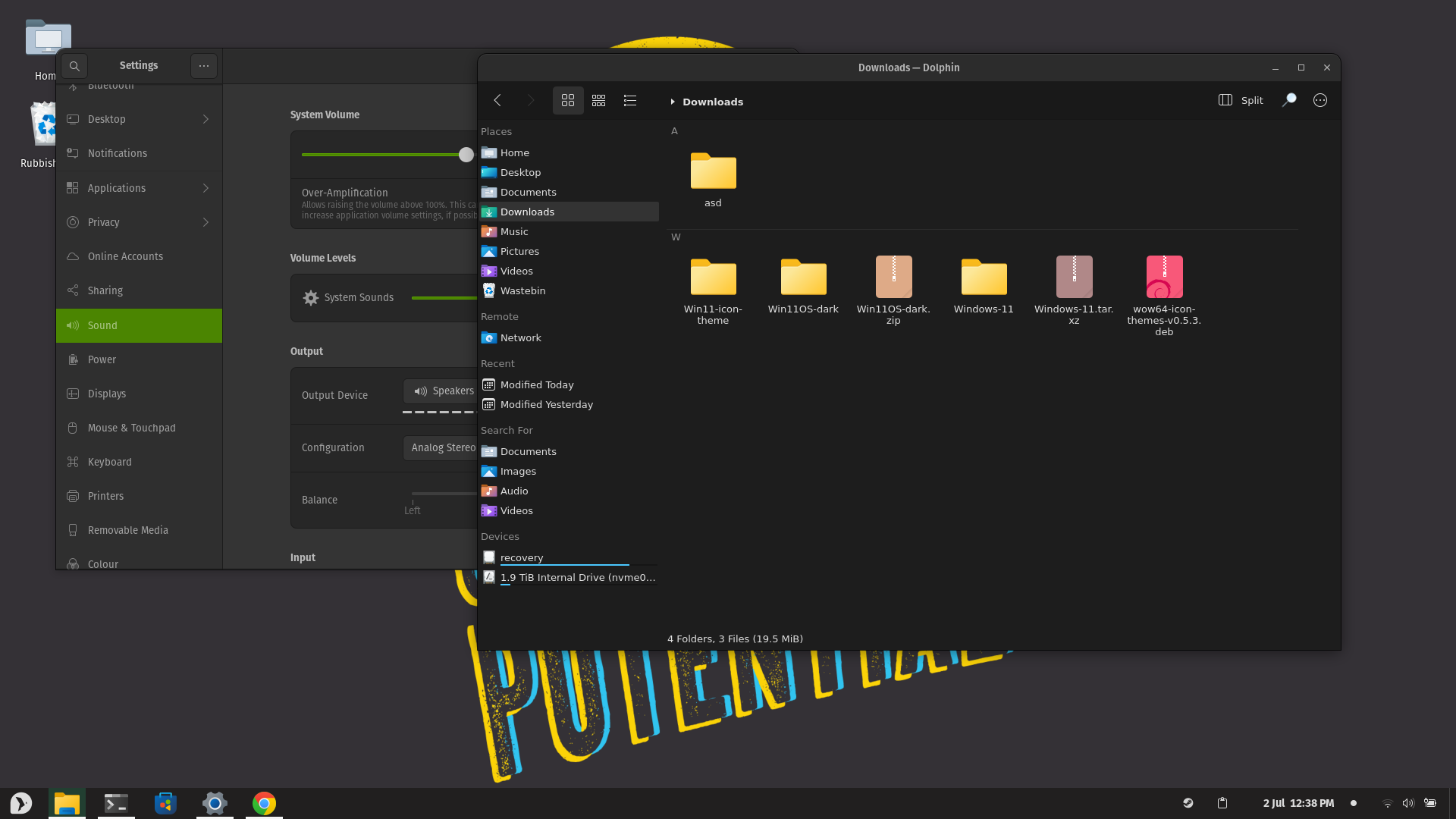The image size is (1456, 819).
Task: Open the Power settings page
Action: coord(102,359)
